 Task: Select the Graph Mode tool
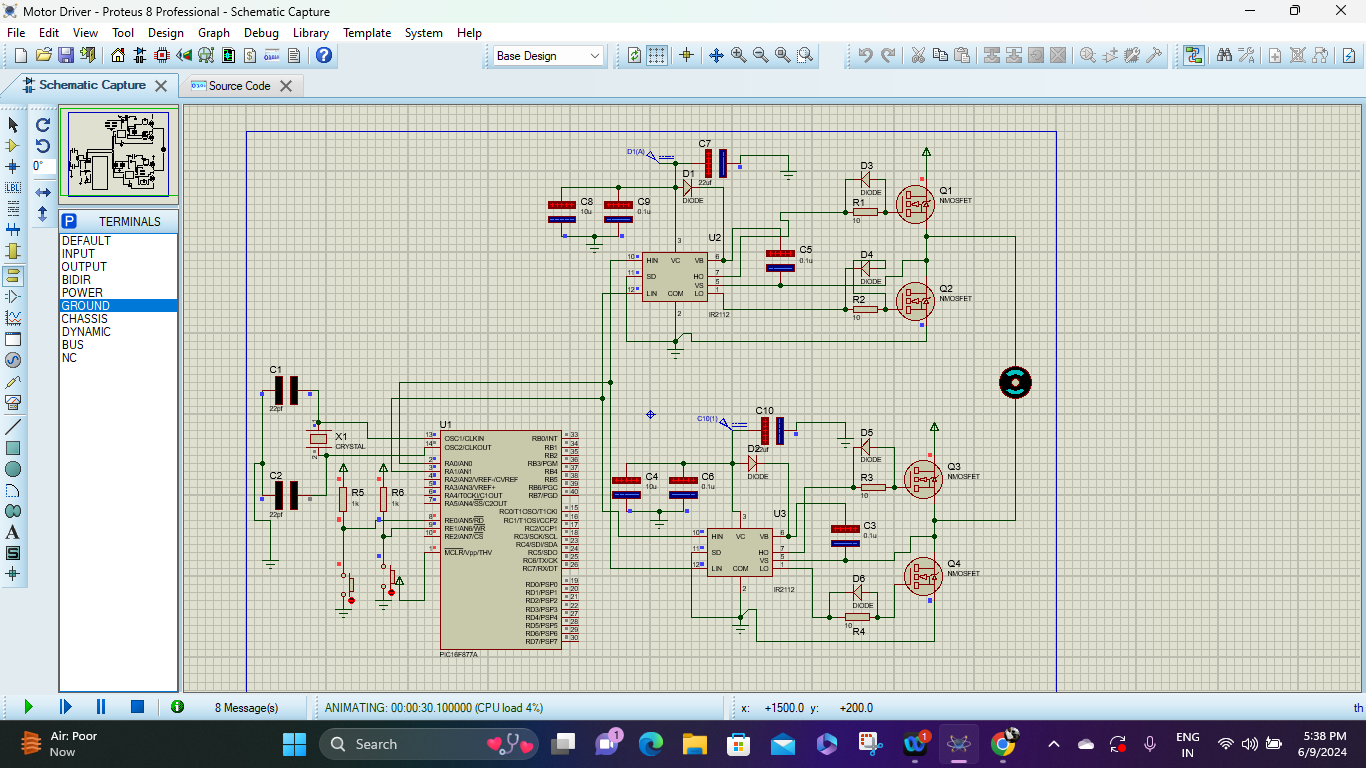pos(13,317)
